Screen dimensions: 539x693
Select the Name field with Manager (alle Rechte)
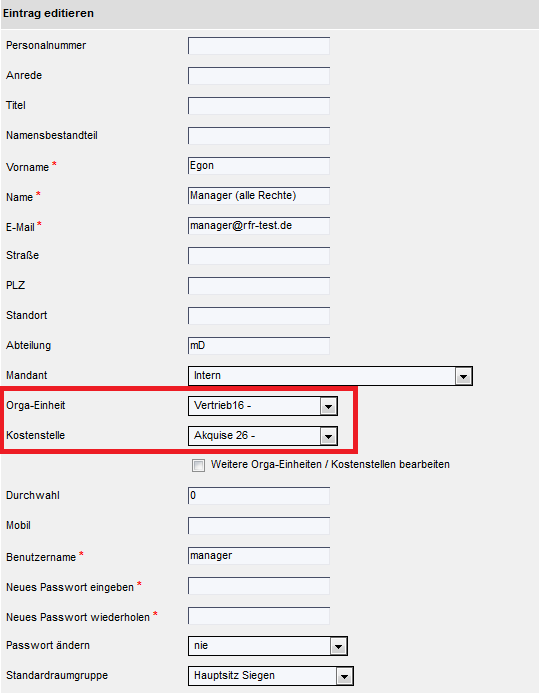[259, 196]
